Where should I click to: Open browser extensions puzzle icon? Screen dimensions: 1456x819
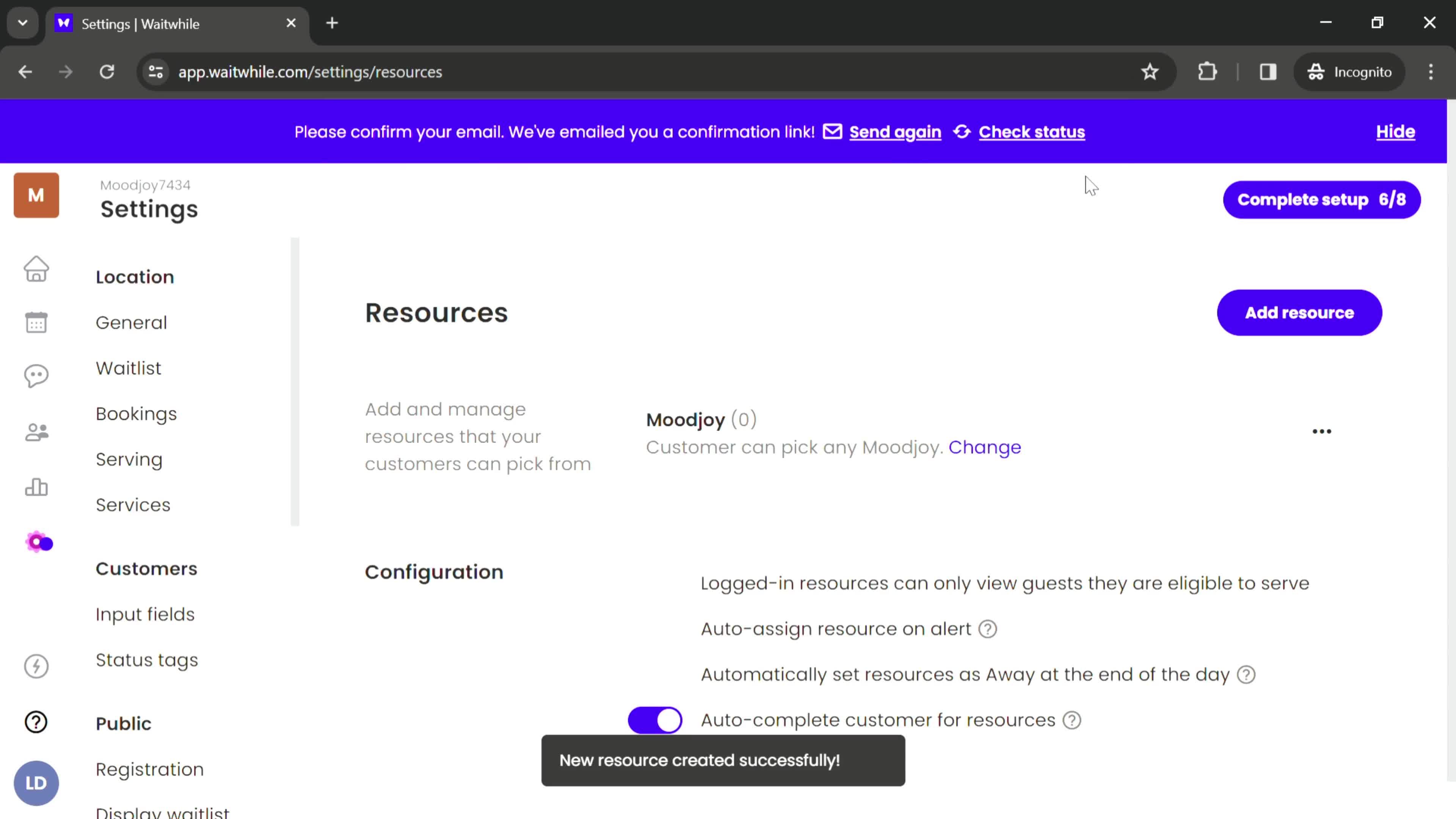1207,72
